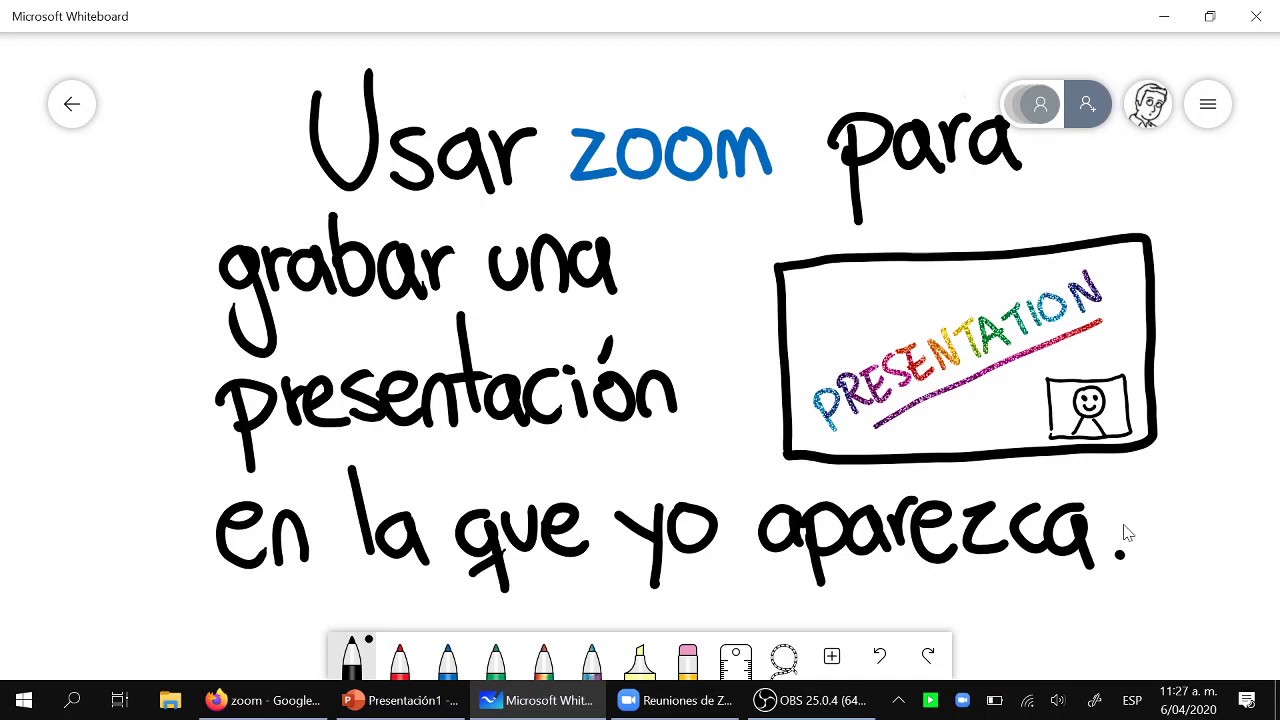Redo the last stroke
The width and height of the screenshot is (1280, 720).
tap(928, 656)
